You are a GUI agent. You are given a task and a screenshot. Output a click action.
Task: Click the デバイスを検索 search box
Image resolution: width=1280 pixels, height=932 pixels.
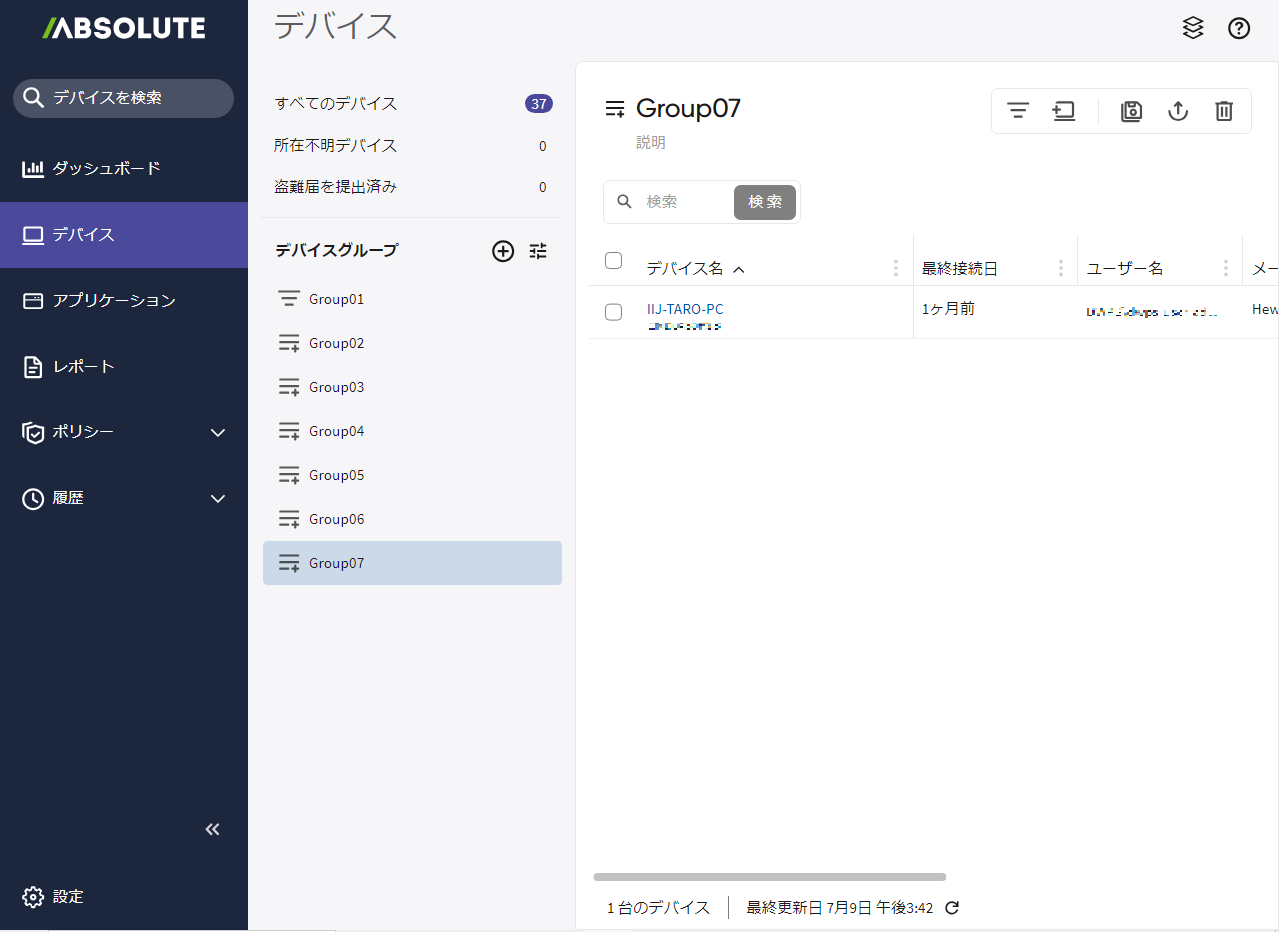pos(123,98)
